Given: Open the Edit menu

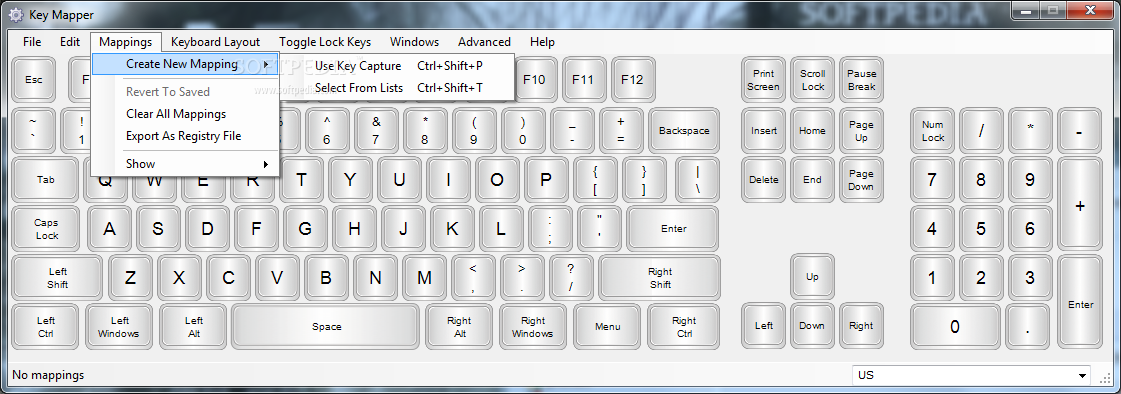Looking at the screenshot, I should pyautogui.click(x=70, y=42).
